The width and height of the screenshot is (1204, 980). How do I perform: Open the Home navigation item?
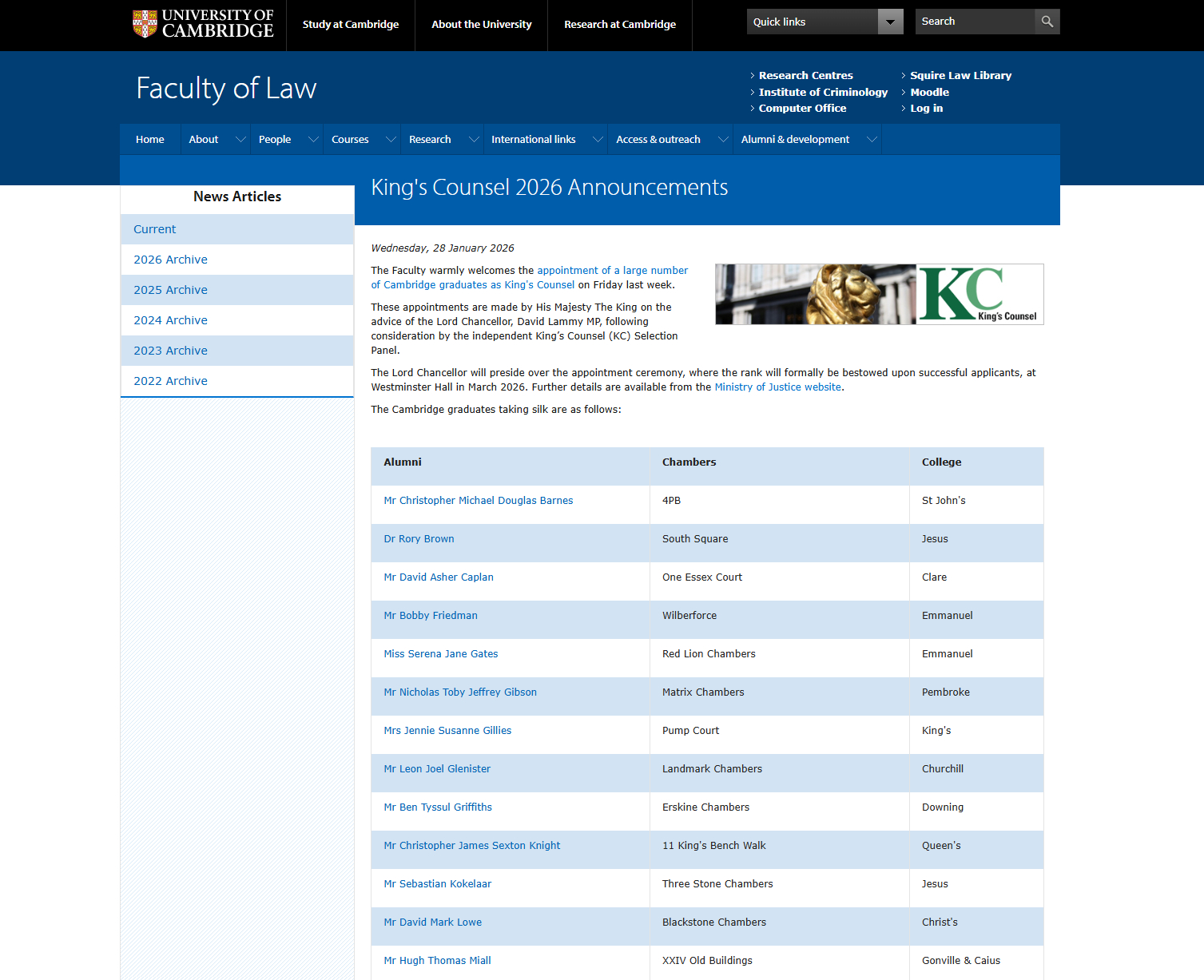(x=150, y=140)
